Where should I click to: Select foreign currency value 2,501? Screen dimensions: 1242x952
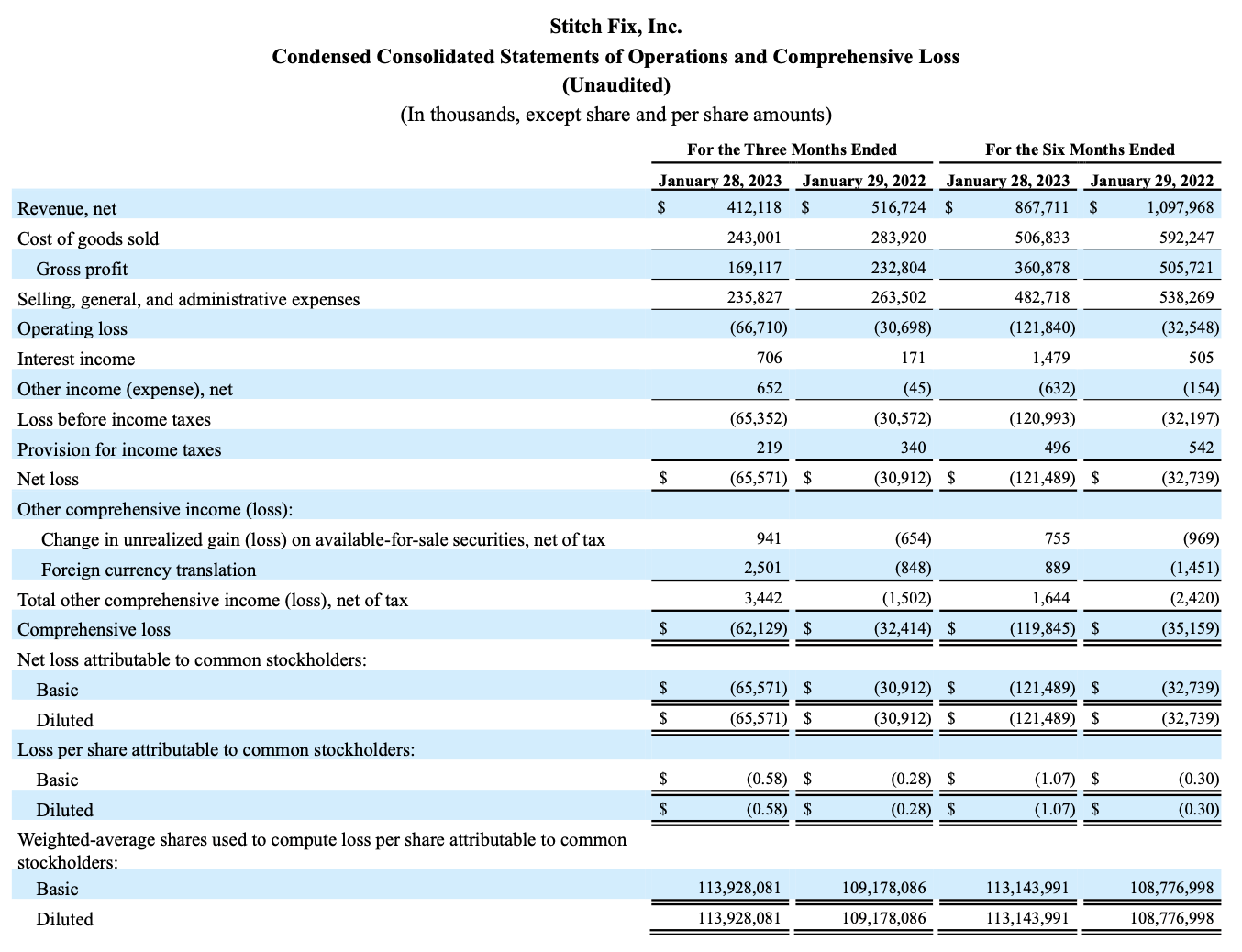click(763, 569)
